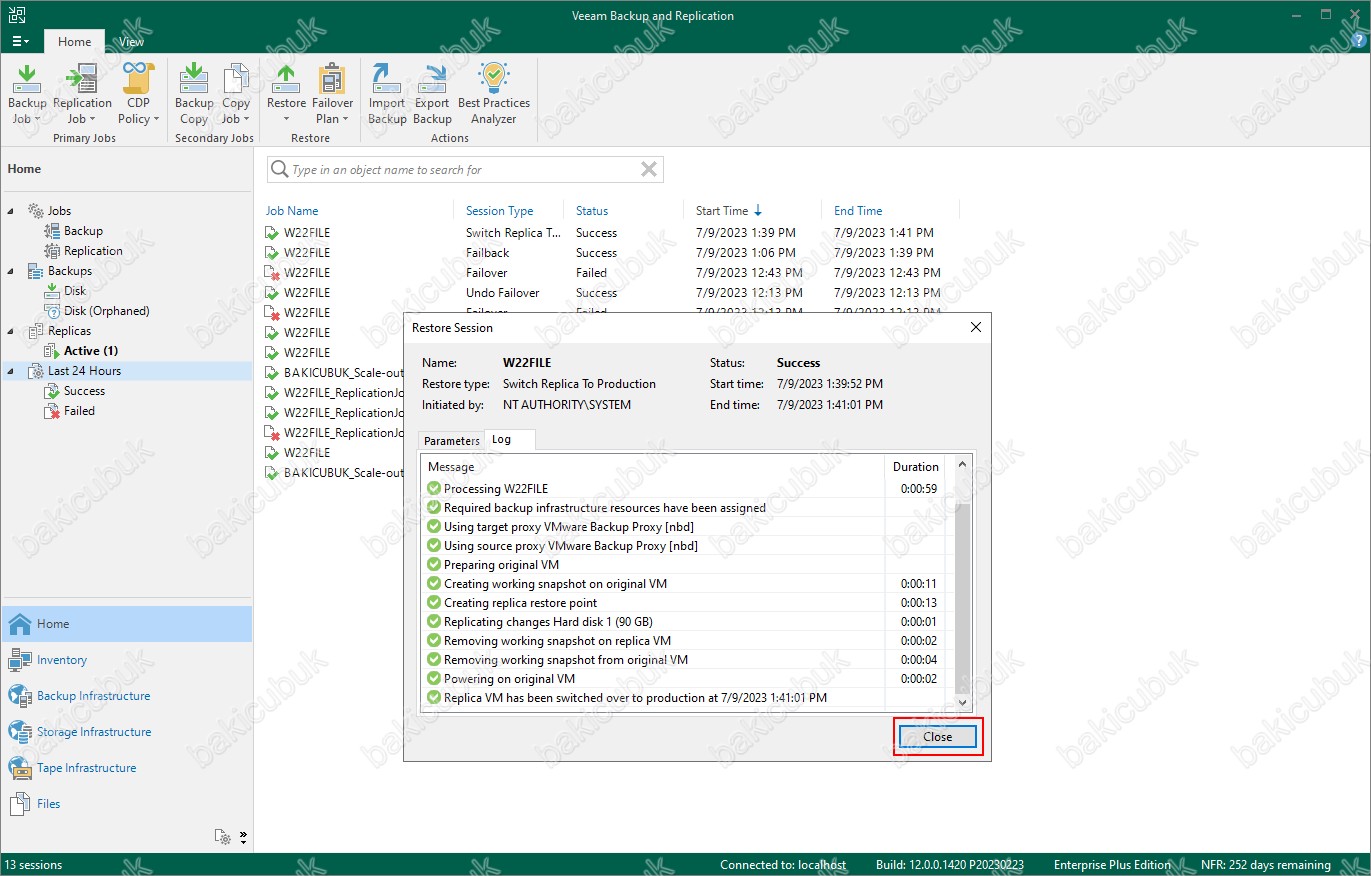This screenshot has height=876, width=1371.
Task: Select 'Preparing original VM' log entry
Action: click(x=684, y=565)
